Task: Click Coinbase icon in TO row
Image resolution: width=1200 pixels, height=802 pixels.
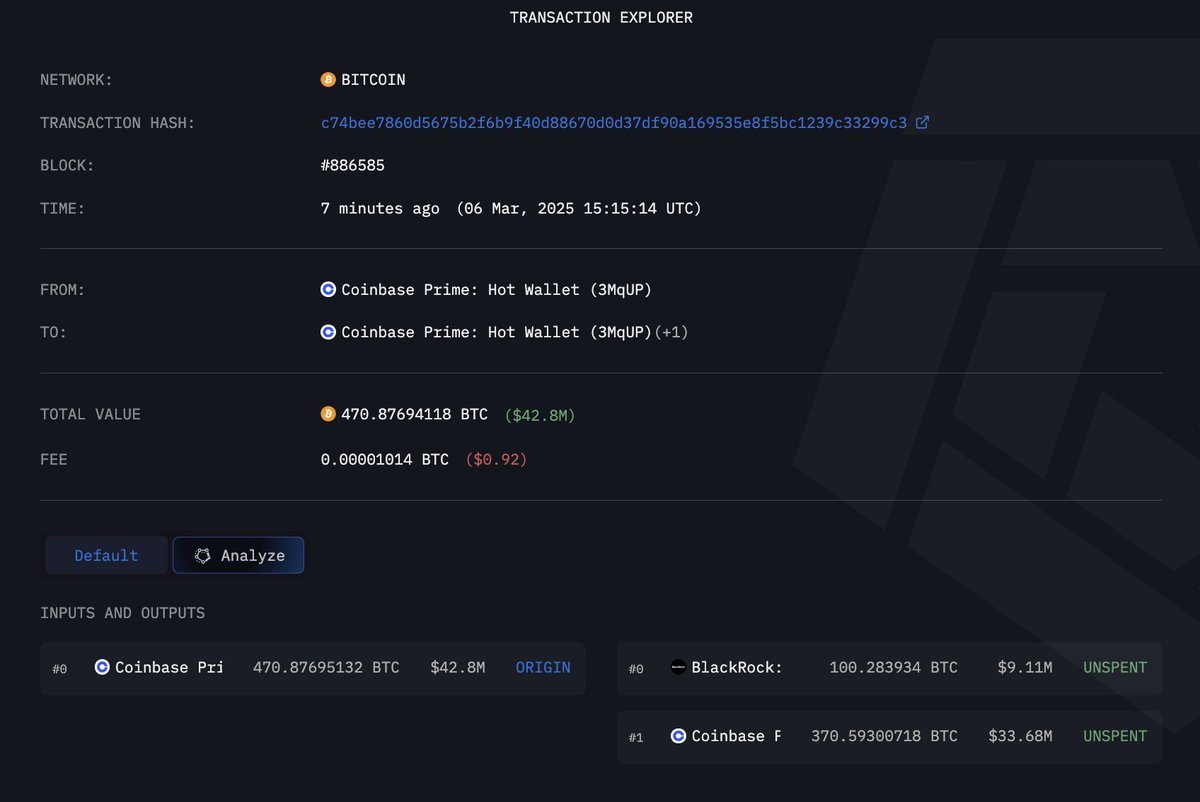Action: pyautogui.click(x=328, y=332)
